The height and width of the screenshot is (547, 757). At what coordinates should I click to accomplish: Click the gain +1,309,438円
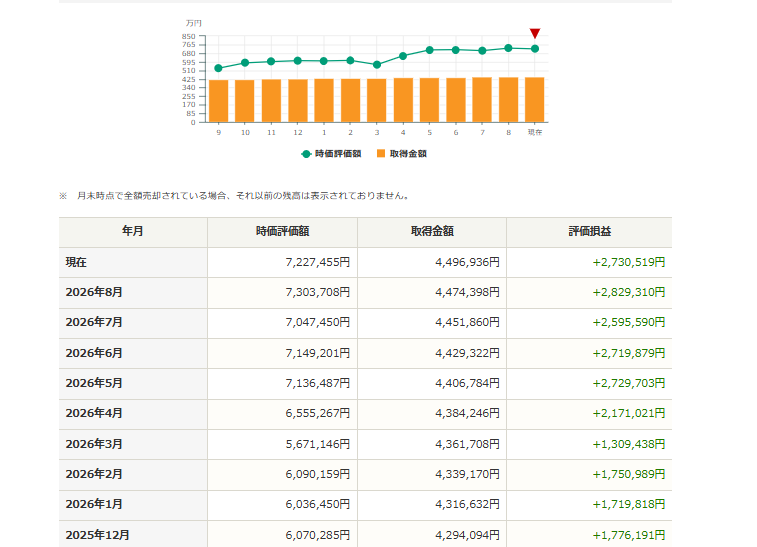coord(629,444)
